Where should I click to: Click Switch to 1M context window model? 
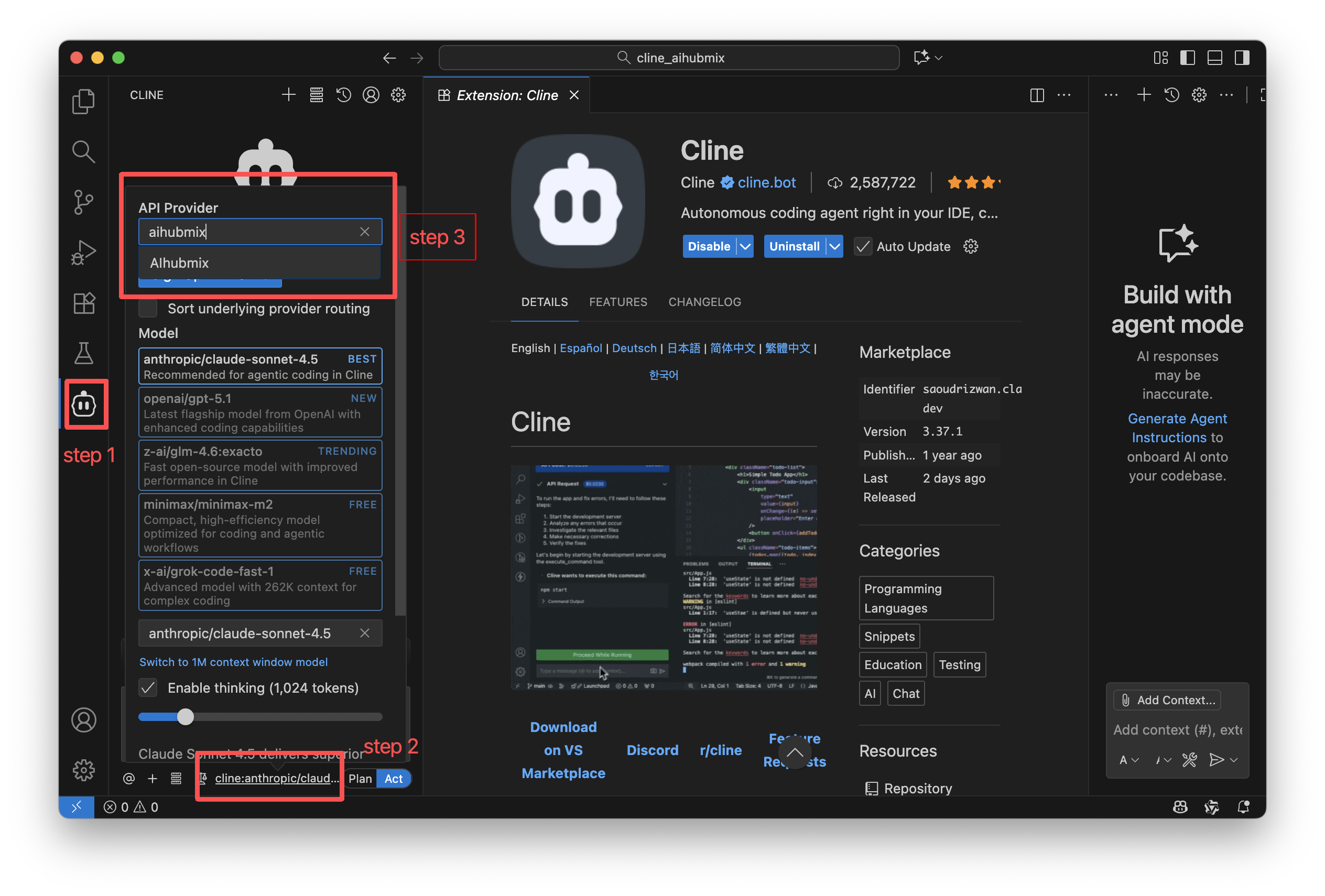(233, 662)
